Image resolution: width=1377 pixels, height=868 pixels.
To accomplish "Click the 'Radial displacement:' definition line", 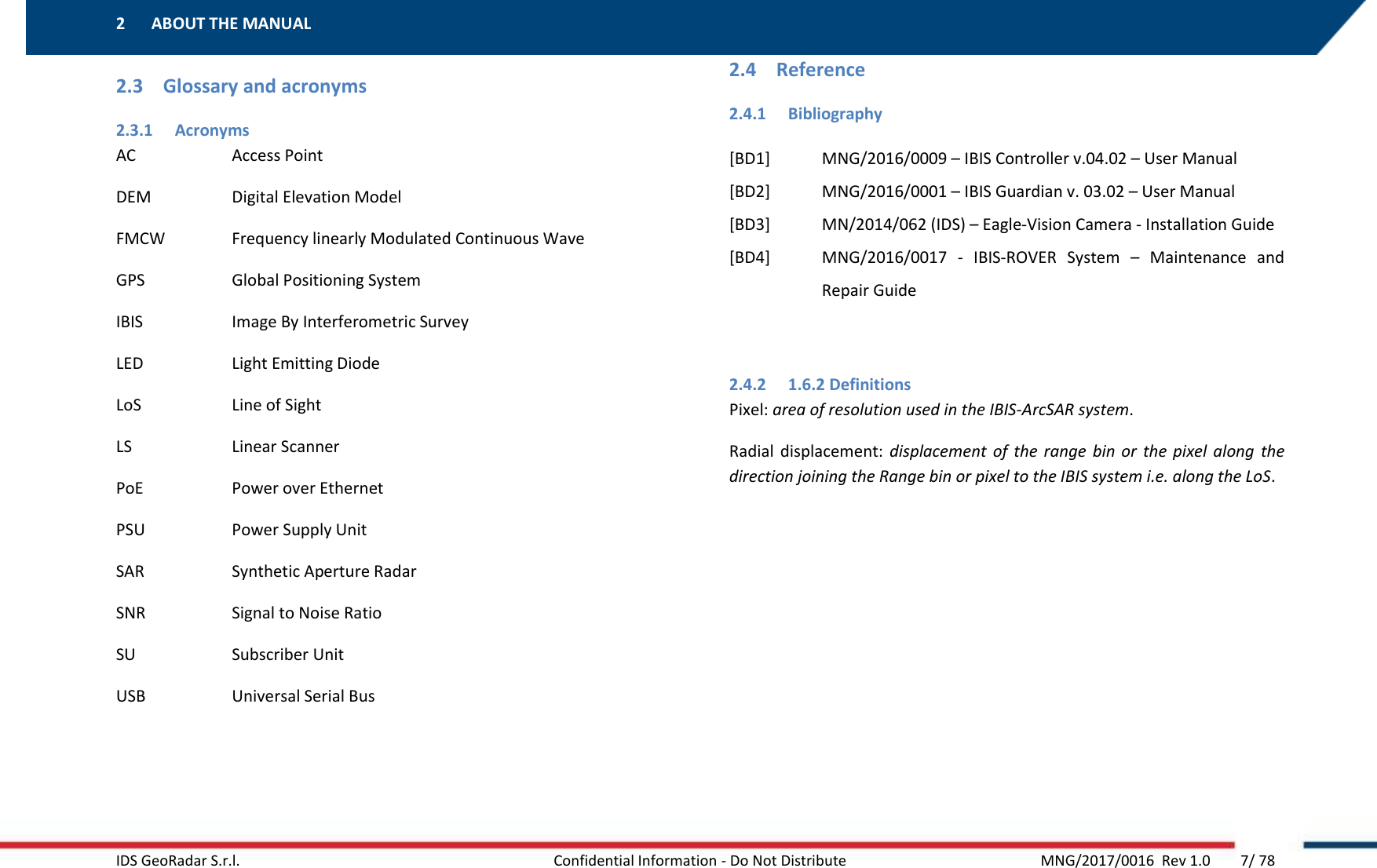I will click(x=1006, y=451).
